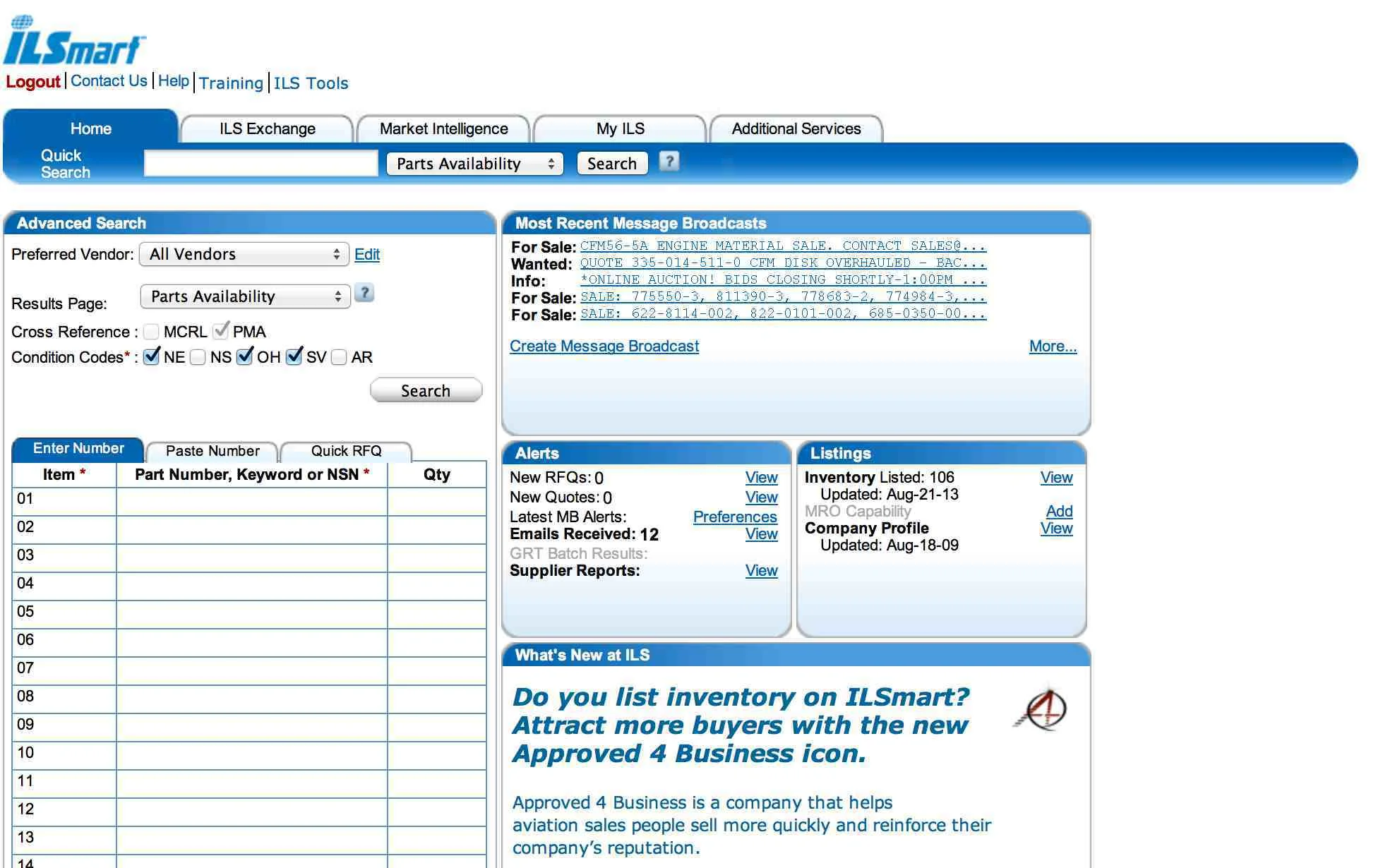Viewport: 1395px width, 868px height.
Task: Open the Latest MB Alerts Preferences link
Action: [x=734, y=517]
